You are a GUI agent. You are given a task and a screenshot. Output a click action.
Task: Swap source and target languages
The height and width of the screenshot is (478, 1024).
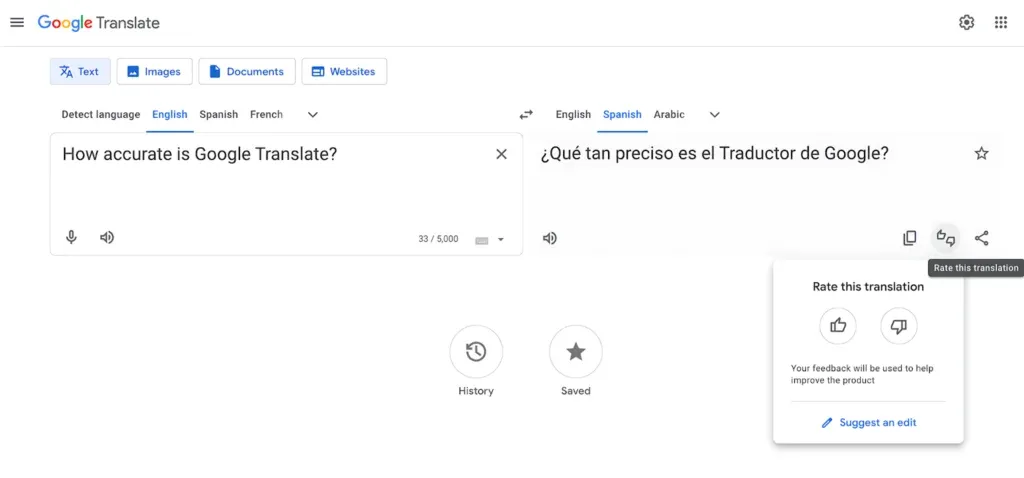tap(525, 115)
